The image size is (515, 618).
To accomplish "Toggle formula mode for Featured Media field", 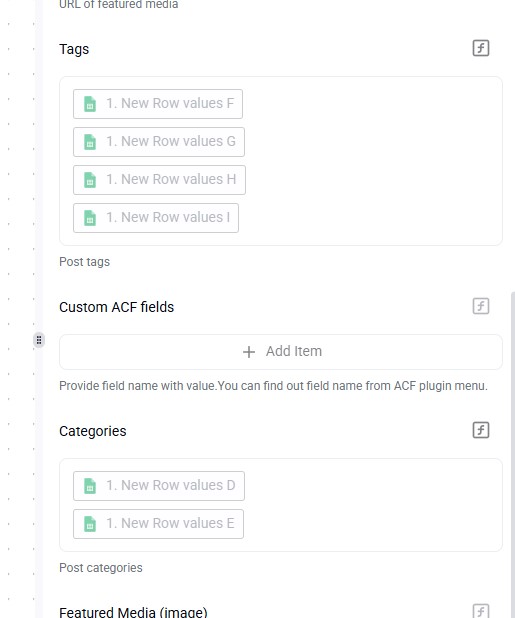I will click(481, 611).
